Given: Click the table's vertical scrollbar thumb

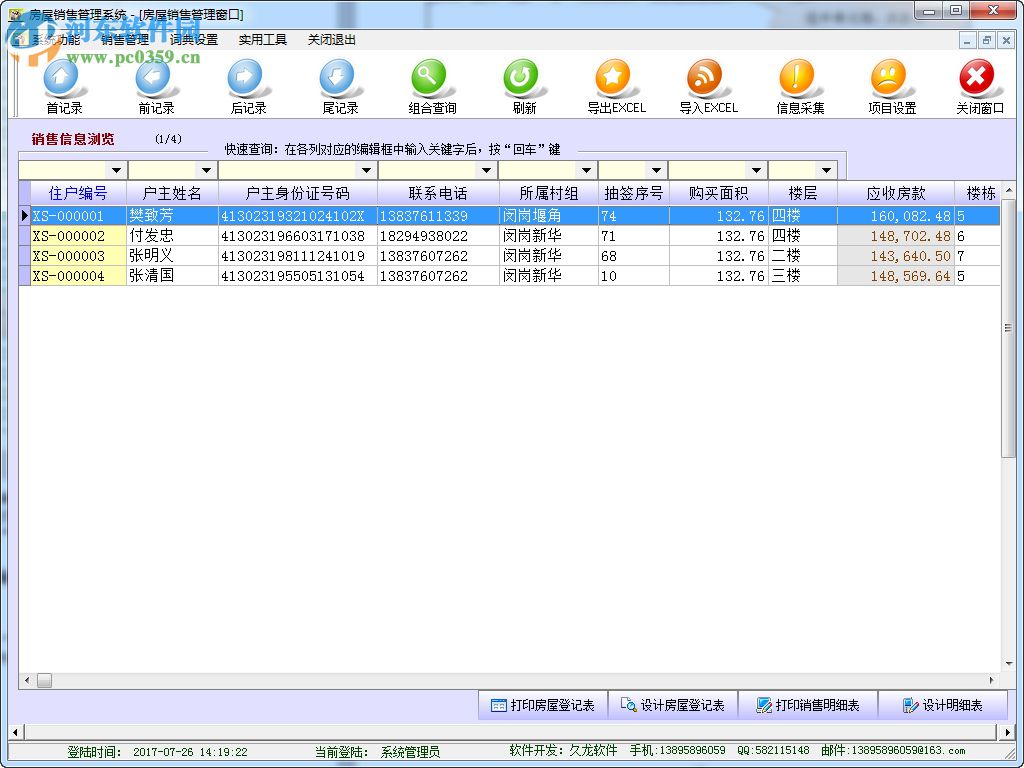Looking at the screenshot, I should click(1008, 328).
